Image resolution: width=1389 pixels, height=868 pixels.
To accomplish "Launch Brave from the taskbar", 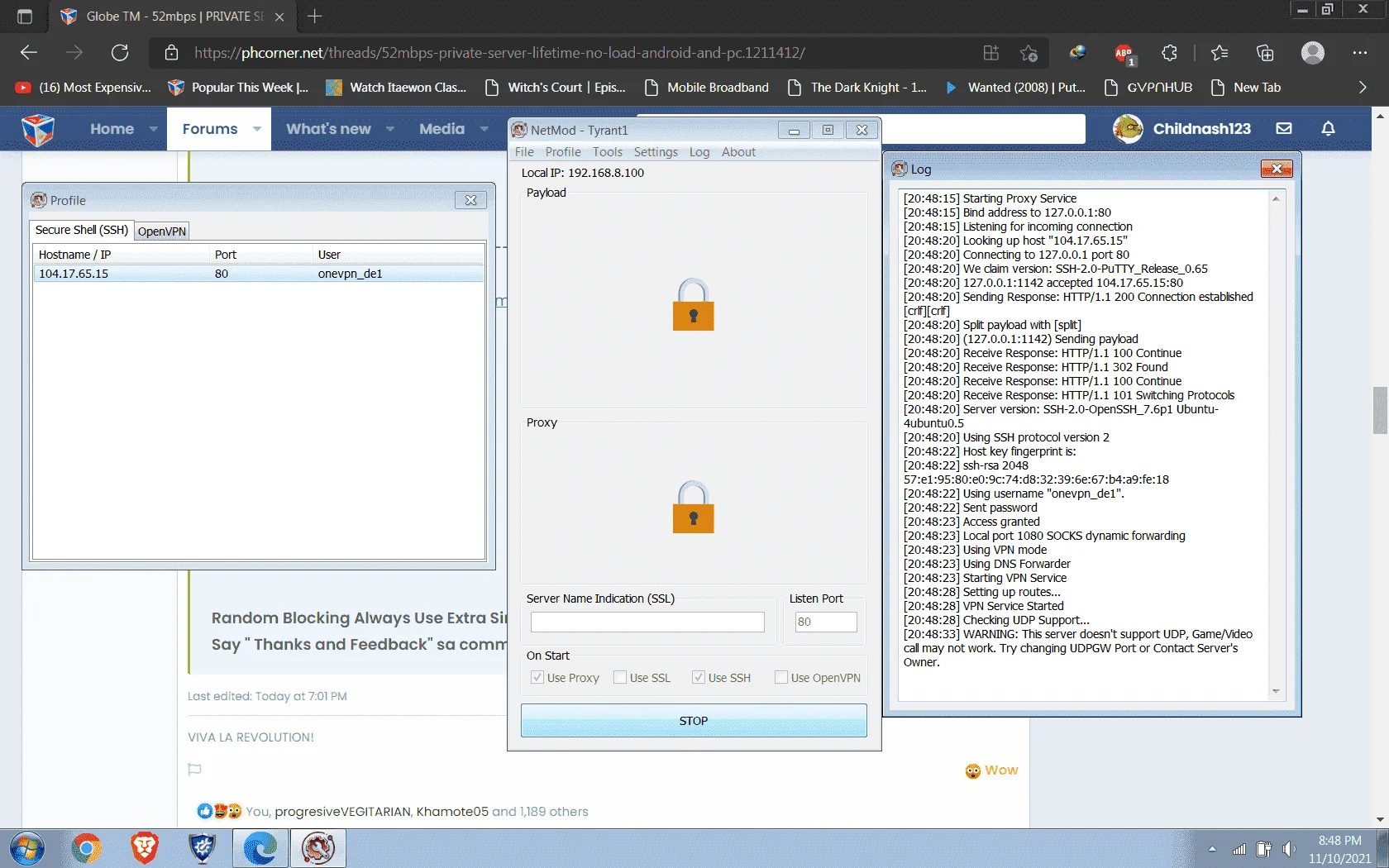I will tap(145, 849).
